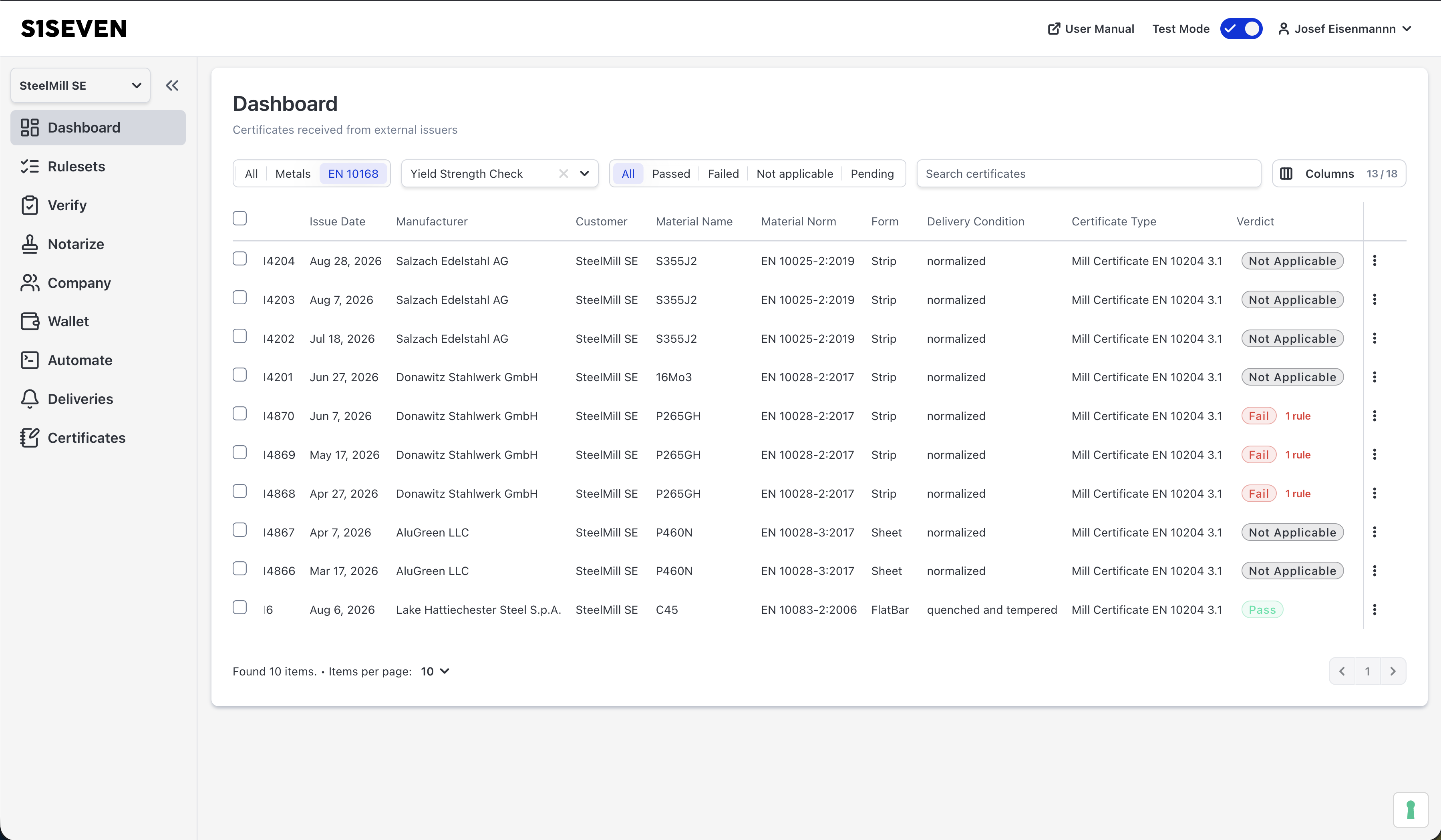The height and width of the screenshot is (840, 1441).
Task: Open row actions menu for the C45 certificate
Action: 1375,609
